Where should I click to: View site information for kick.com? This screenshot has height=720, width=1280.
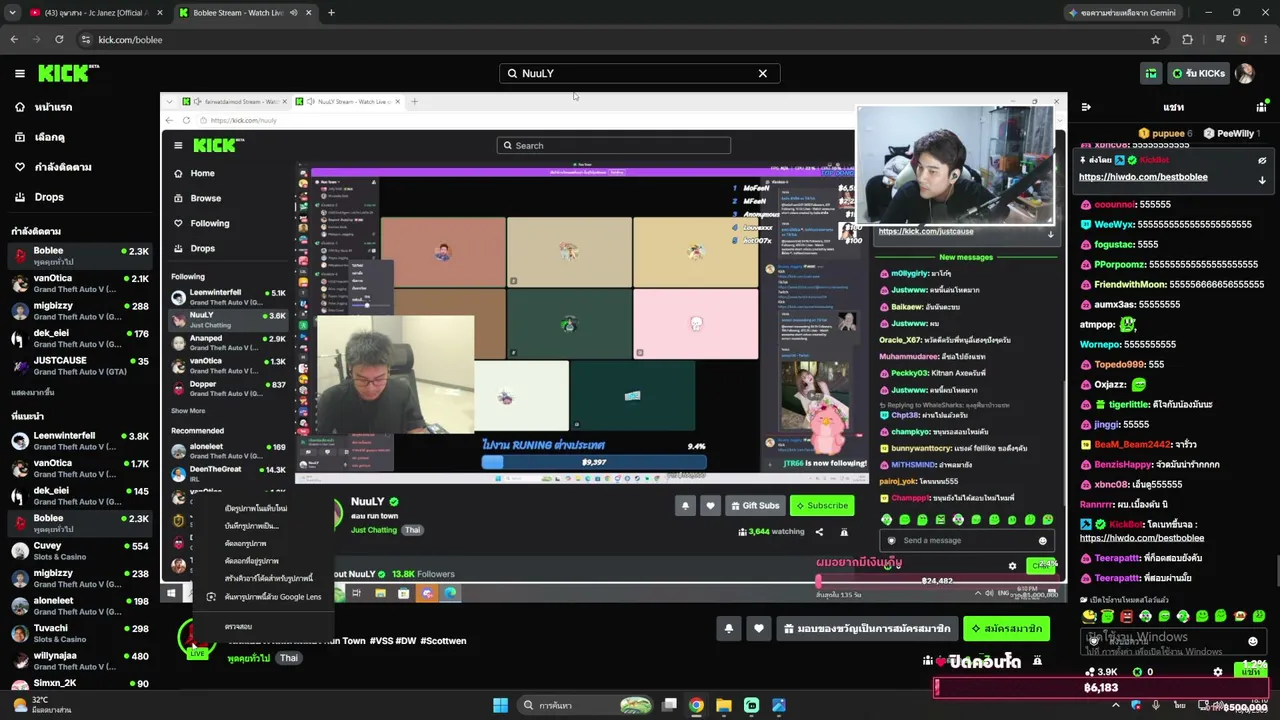pyautogui.click(x=86, y=40)
